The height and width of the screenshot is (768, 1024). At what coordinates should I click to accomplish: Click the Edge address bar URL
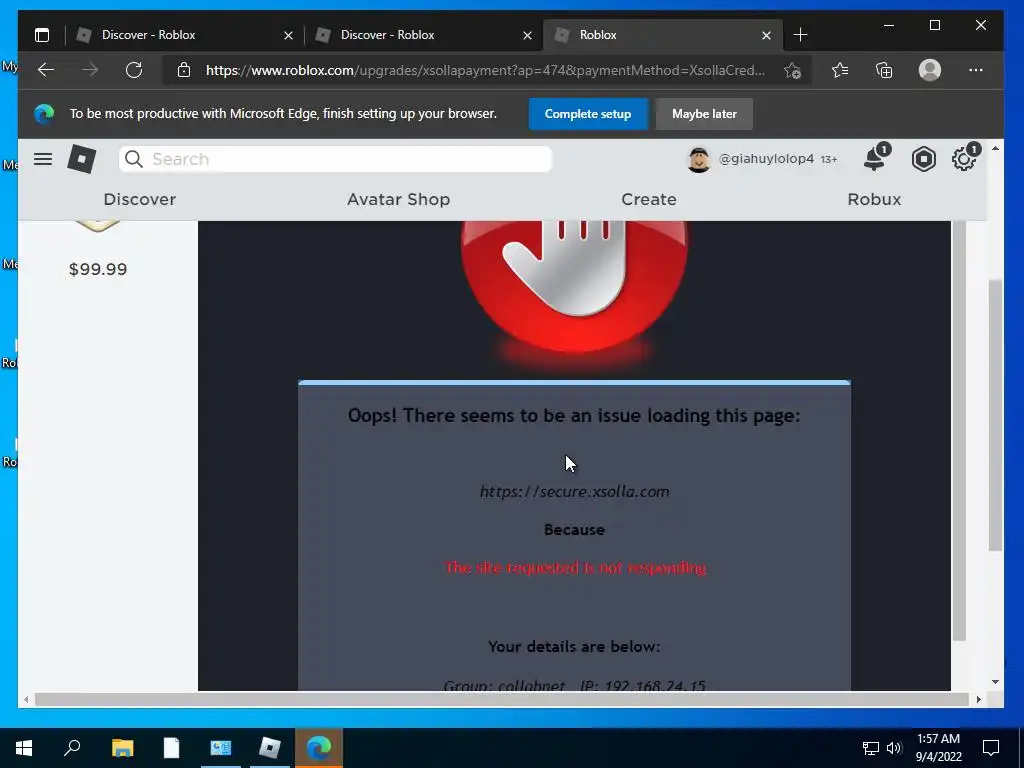tap(485, 70)
